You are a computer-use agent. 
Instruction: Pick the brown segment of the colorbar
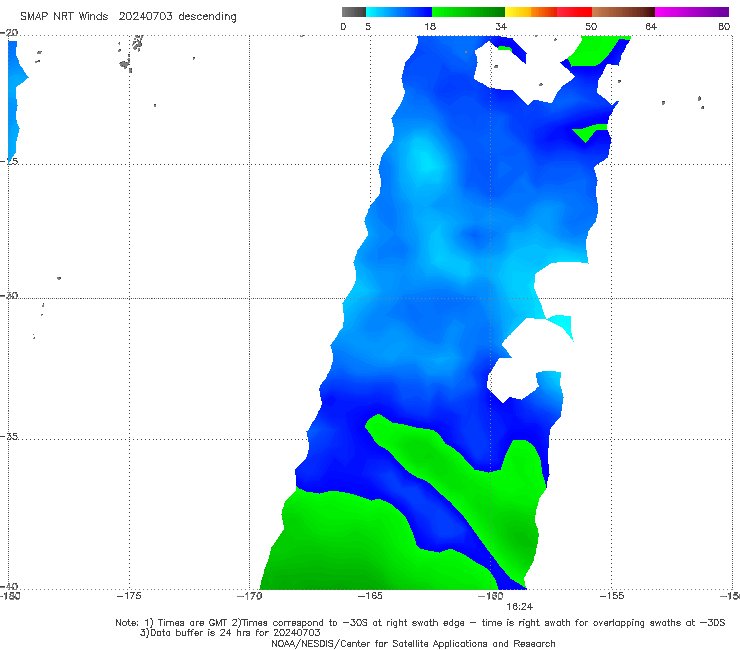(x=623, y=12)
